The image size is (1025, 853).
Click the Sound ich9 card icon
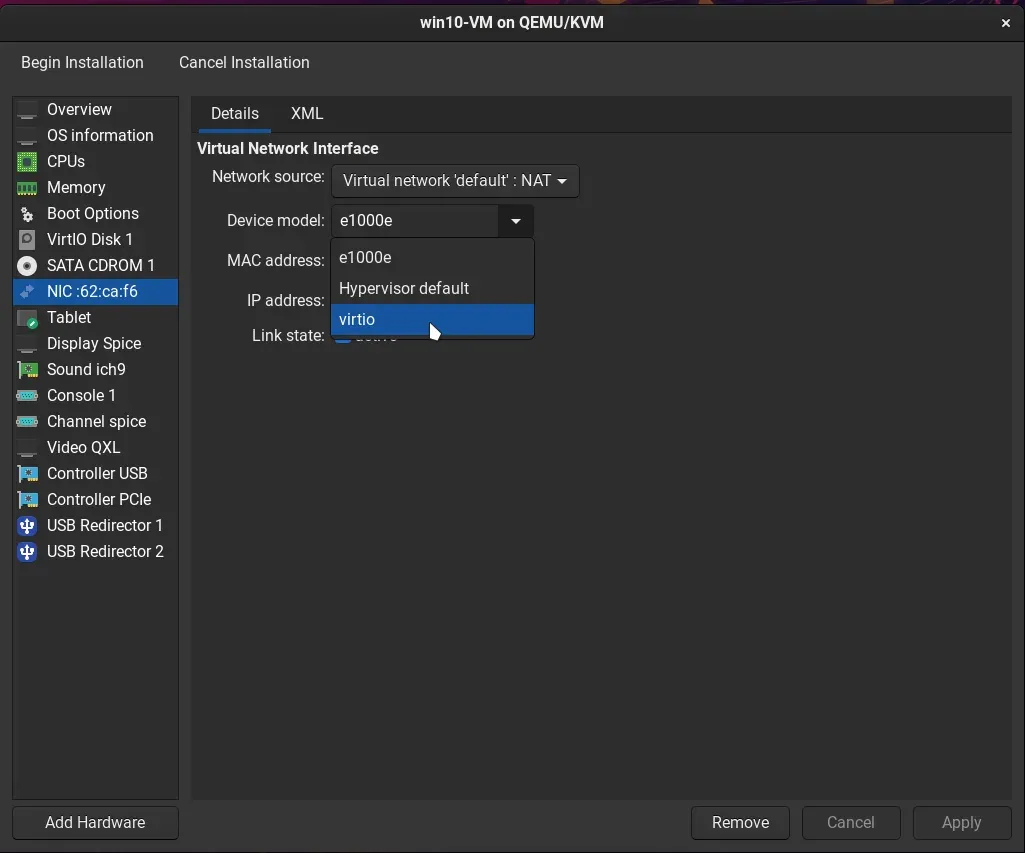click(27, 370)
